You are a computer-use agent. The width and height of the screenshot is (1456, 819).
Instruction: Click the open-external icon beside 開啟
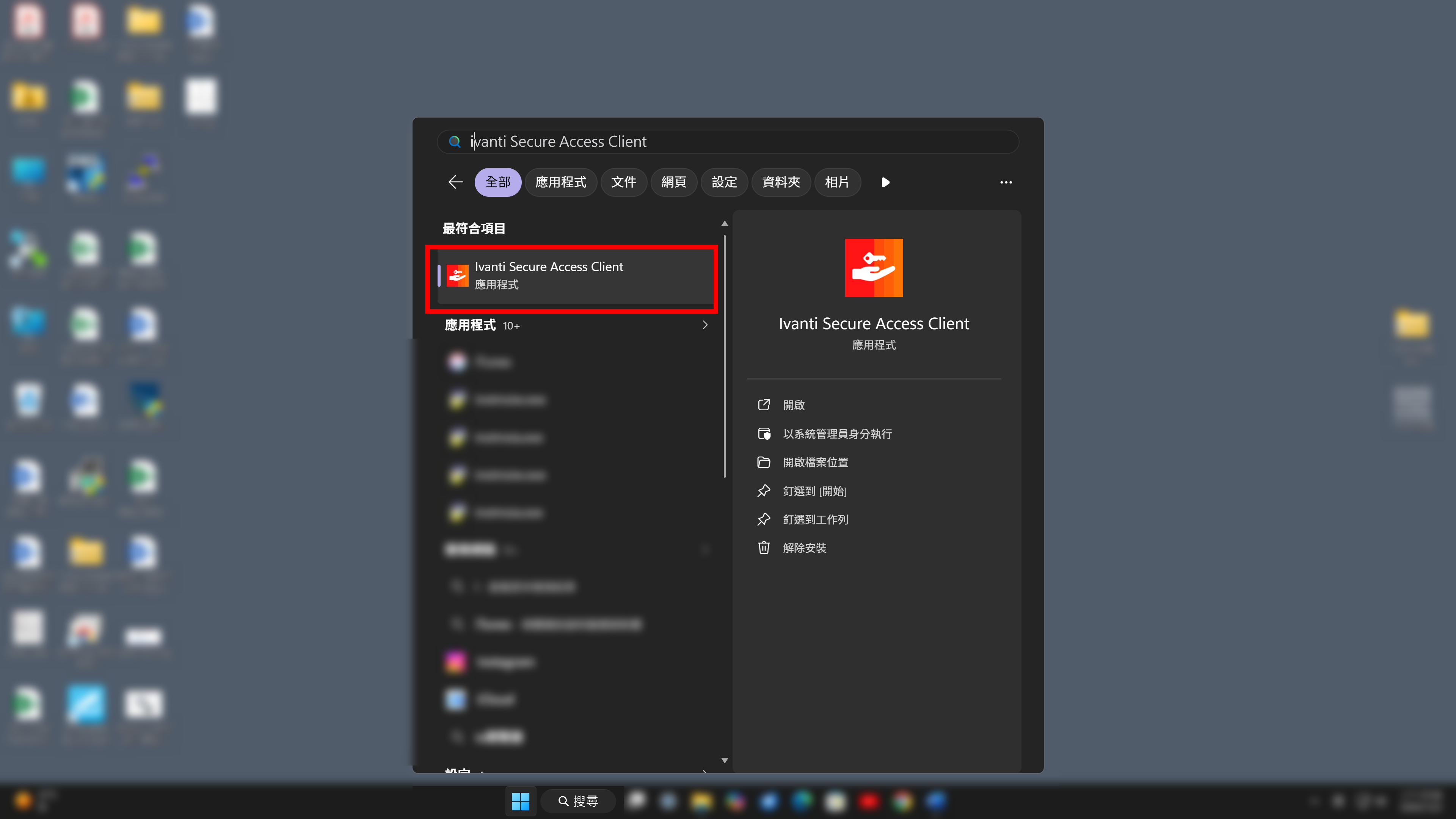(x=764, y=405)
